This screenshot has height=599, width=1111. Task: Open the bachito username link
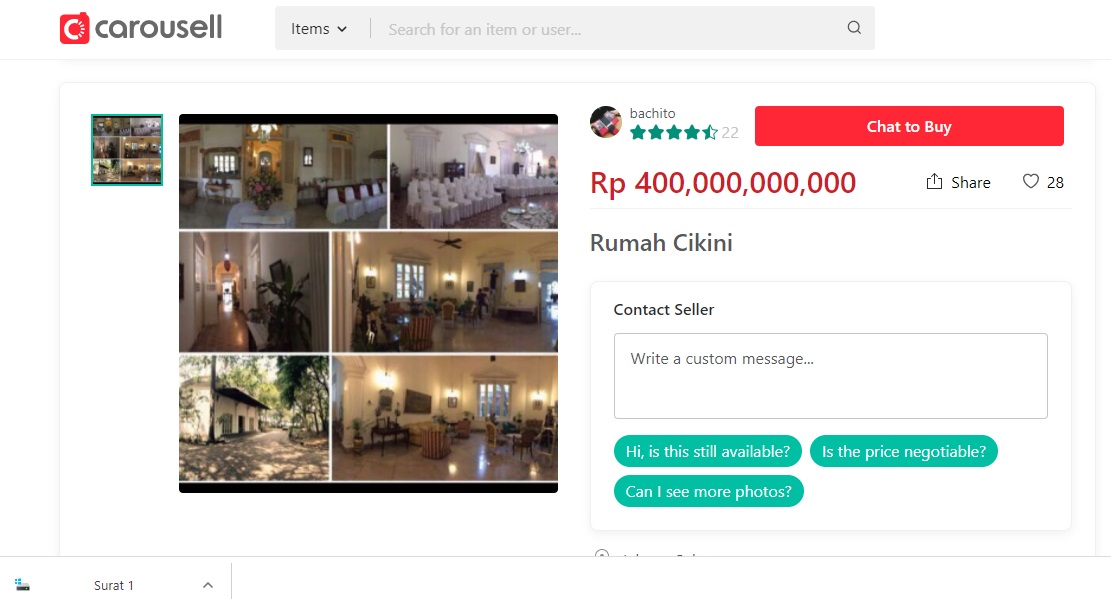[653, 114]
